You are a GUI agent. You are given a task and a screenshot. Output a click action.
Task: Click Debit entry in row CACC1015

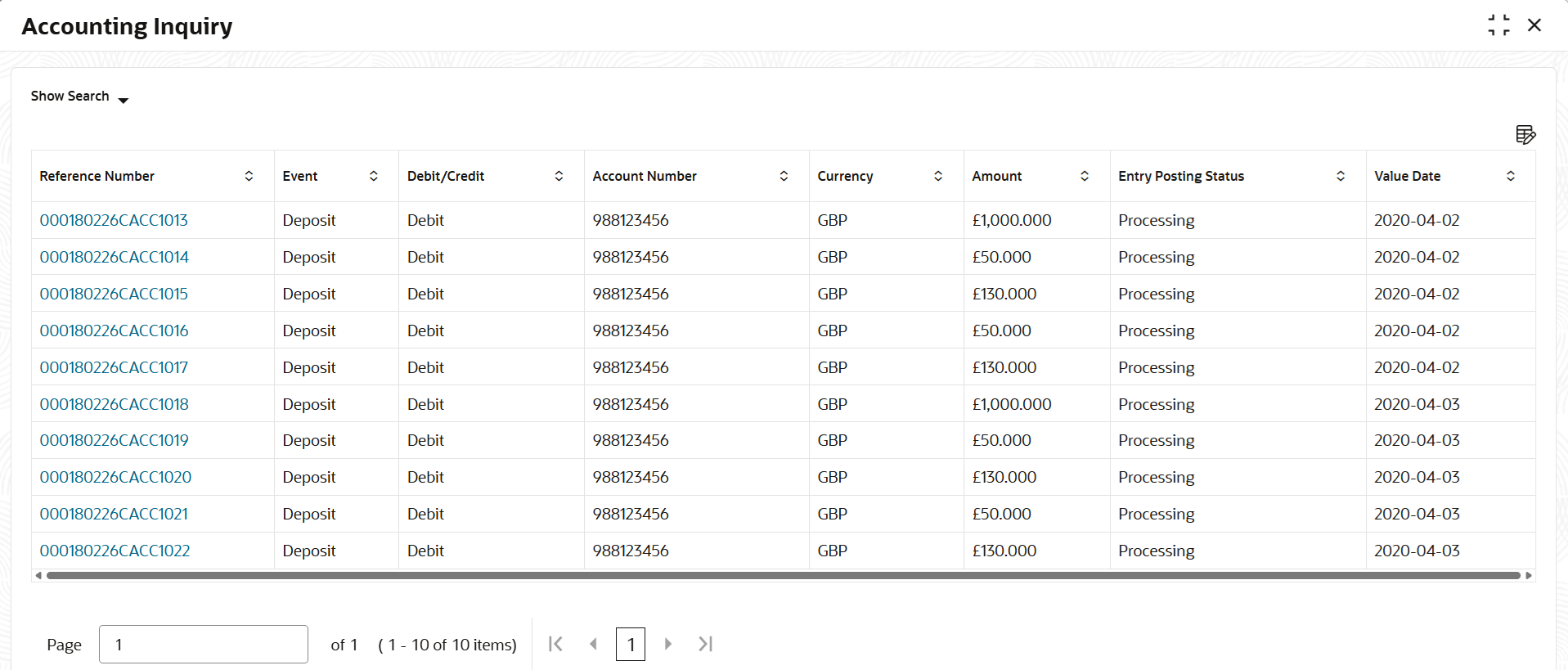click(x=425, y=294)
